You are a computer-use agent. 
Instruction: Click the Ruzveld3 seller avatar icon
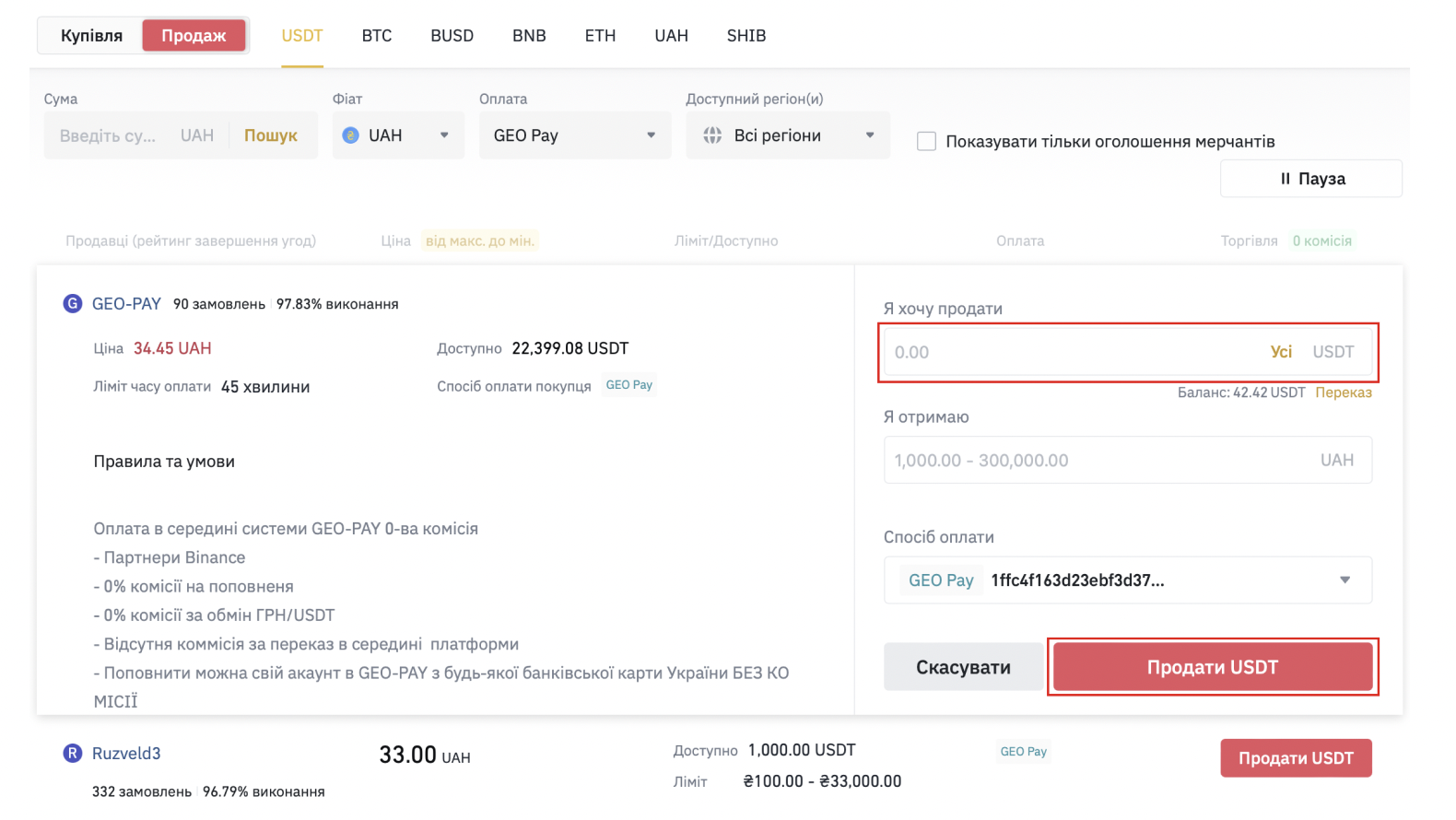point(72,753)
